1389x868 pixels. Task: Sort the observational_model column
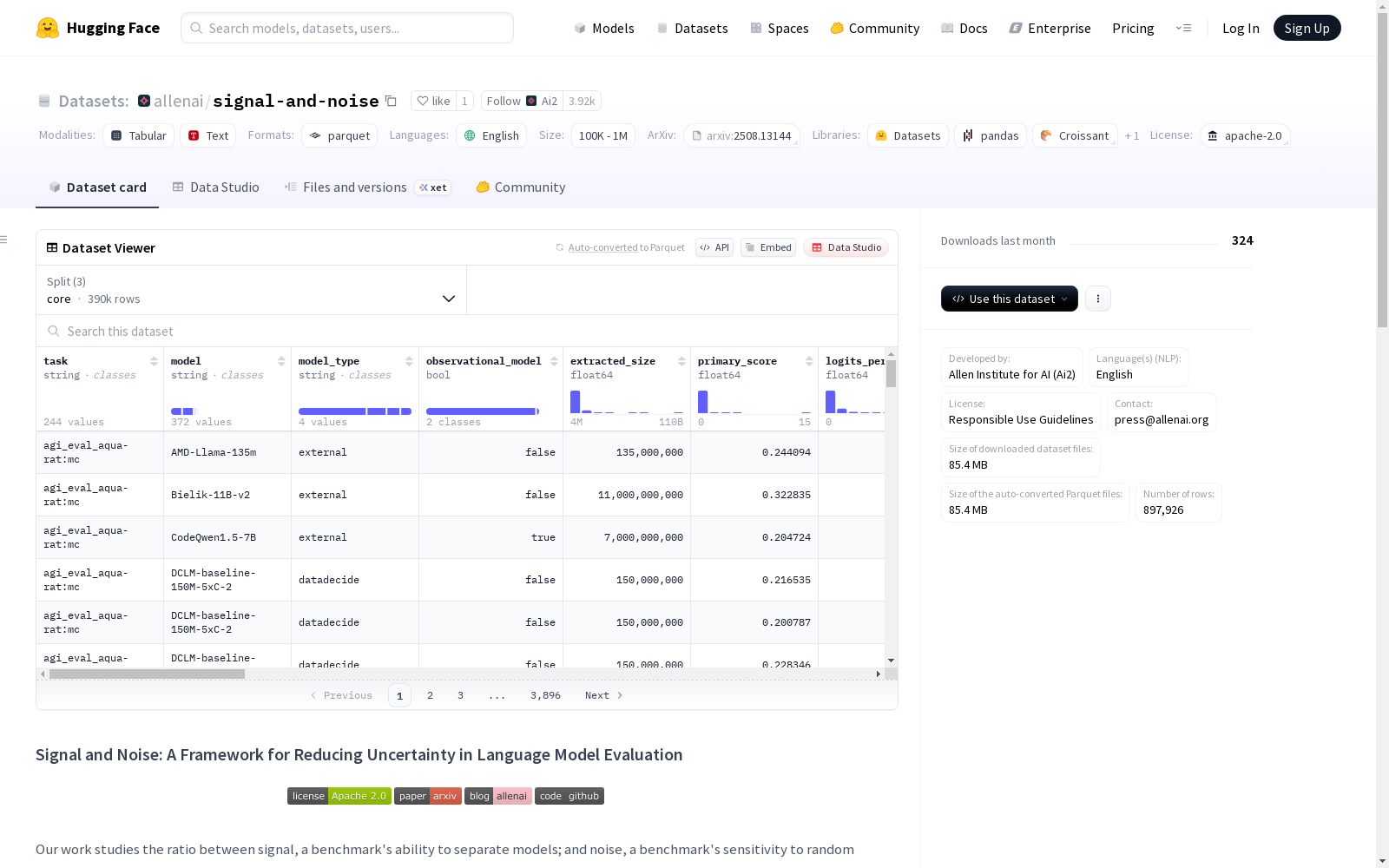(554, 361)
